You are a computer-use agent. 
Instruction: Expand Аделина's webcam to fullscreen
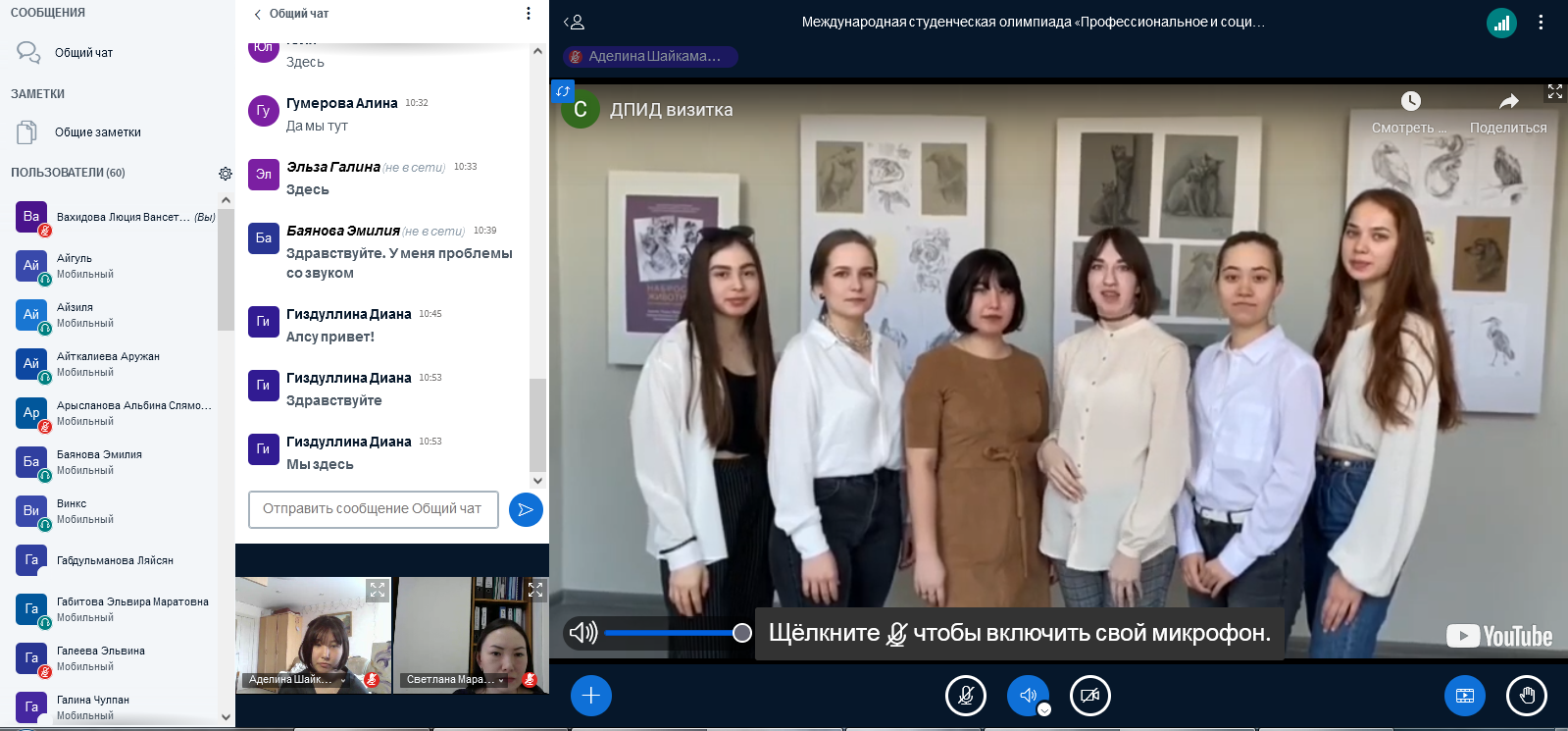click(x=378, y=590)
